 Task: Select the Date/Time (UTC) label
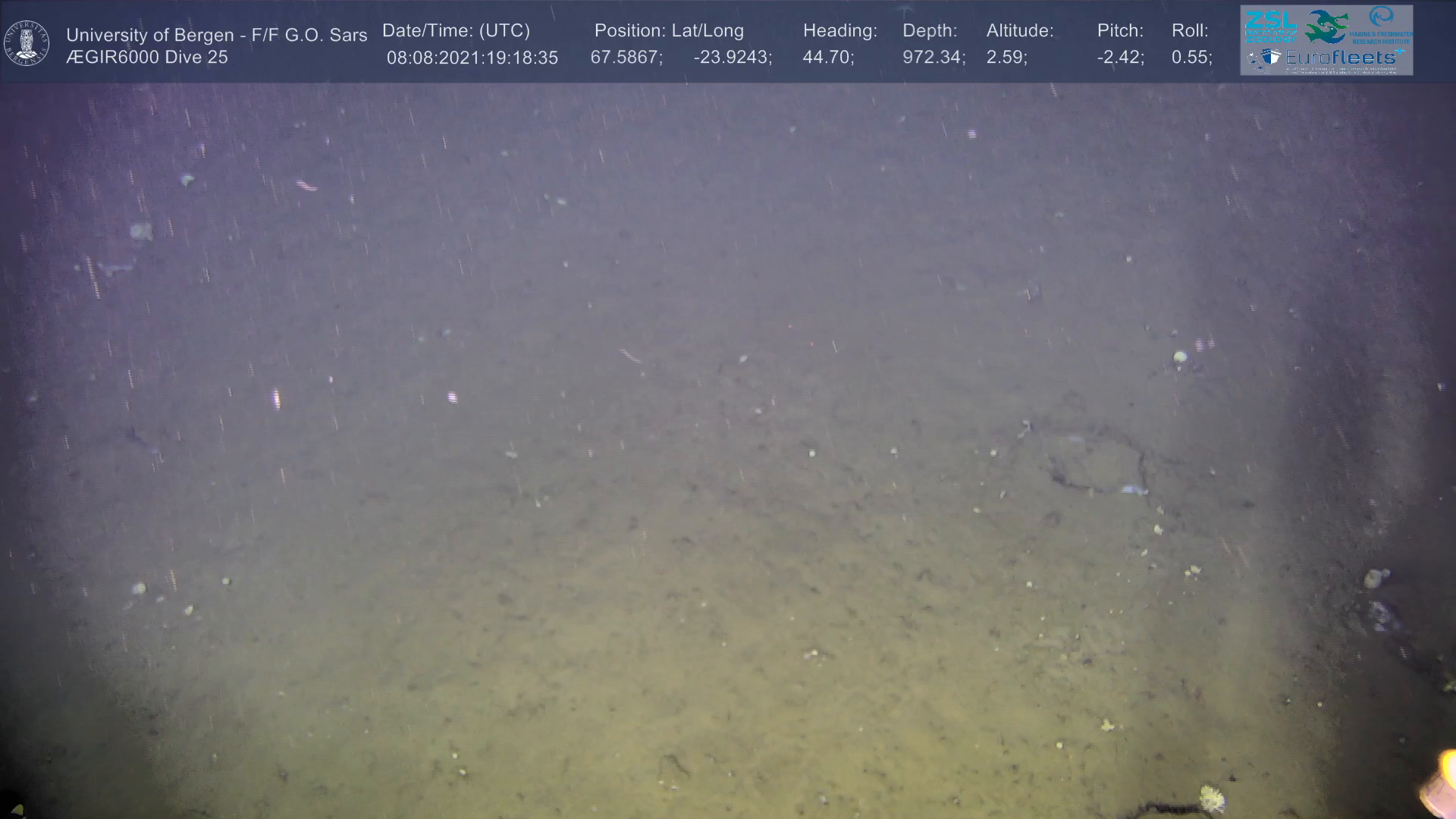[x=456, y=31]
